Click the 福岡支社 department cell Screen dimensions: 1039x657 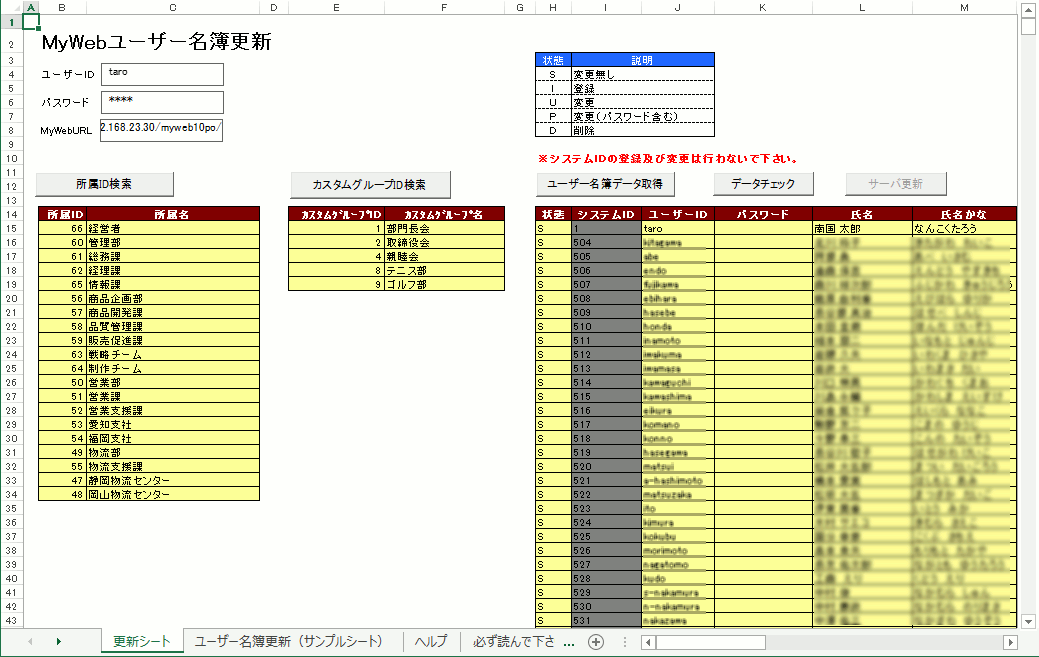pyautogui.click(x=173, y=438)
